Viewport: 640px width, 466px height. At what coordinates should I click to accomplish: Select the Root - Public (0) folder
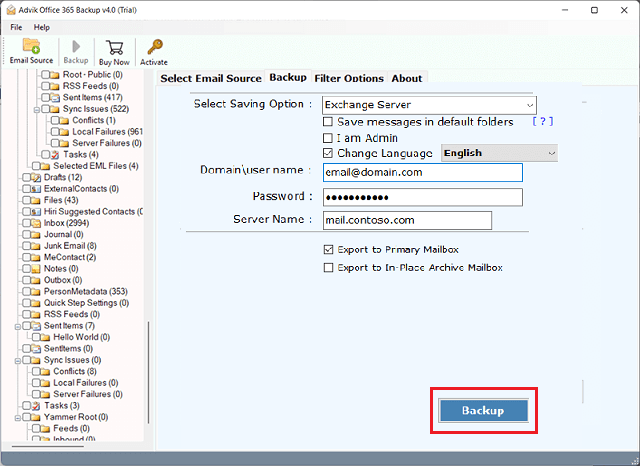[93, 74]
